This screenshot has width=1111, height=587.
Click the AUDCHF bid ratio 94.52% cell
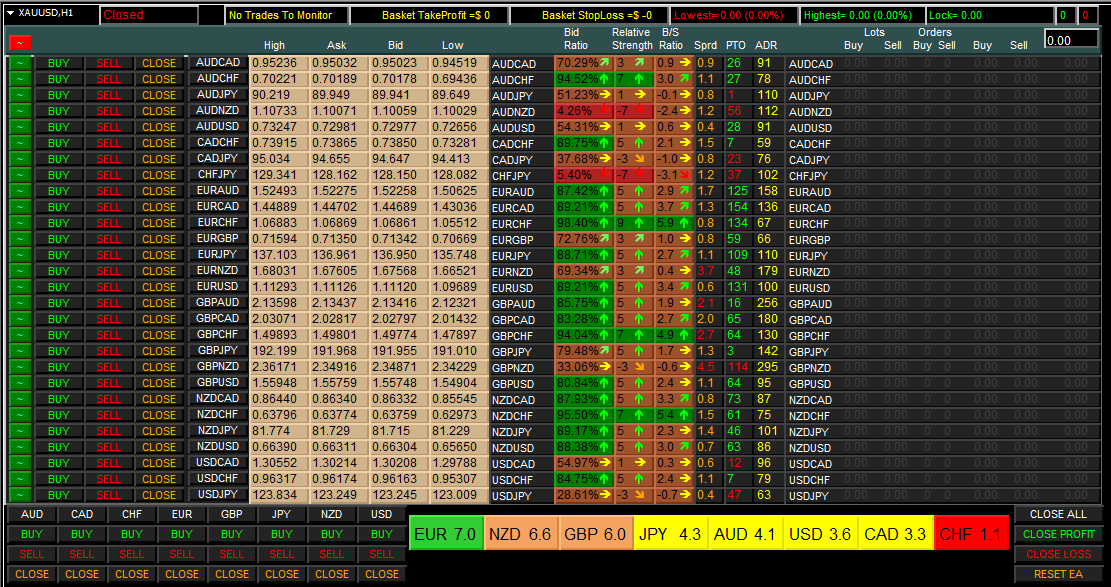click(x=584, y=79)
